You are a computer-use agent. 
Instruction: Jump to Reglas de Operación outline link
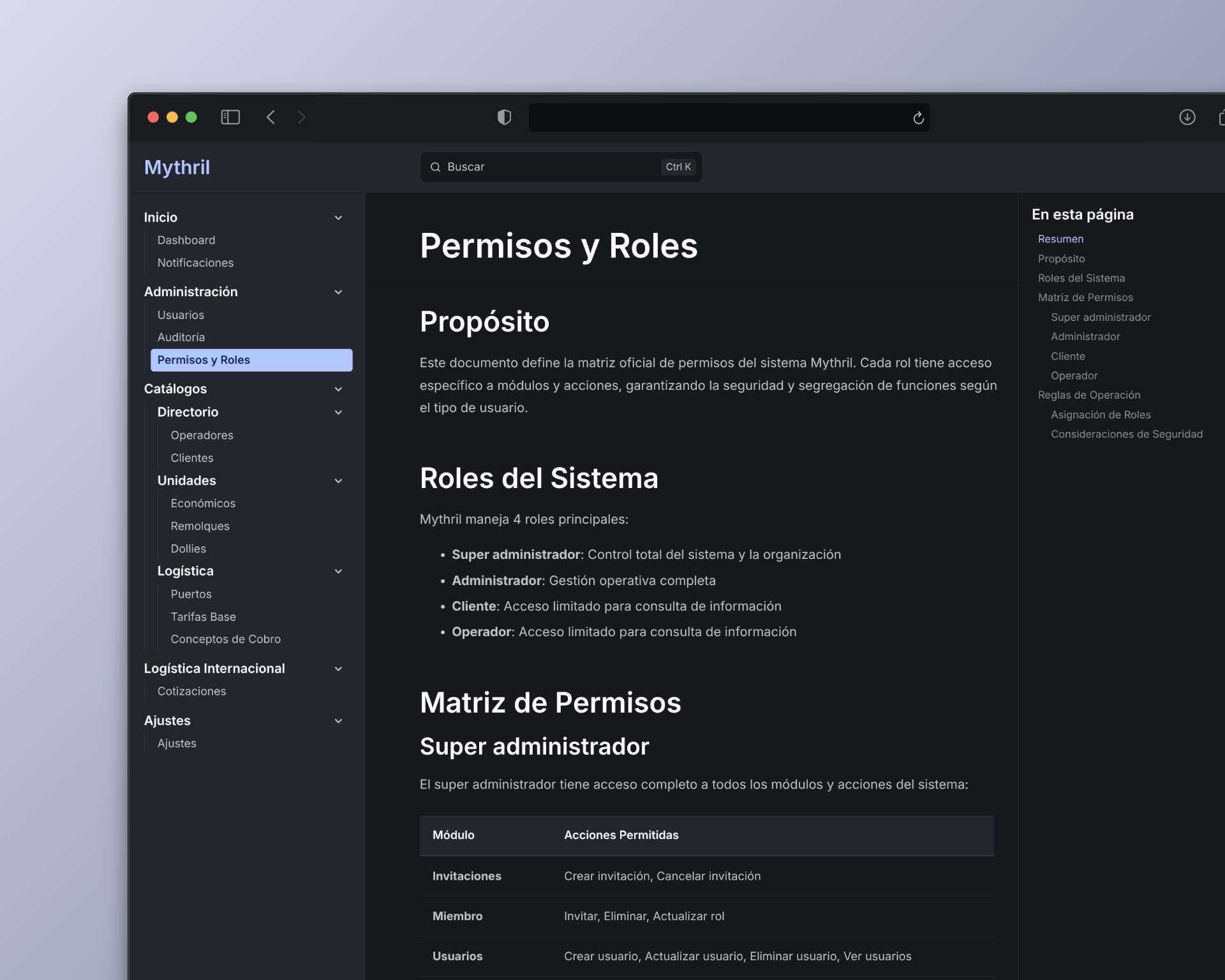click(x=1088, y=396)
